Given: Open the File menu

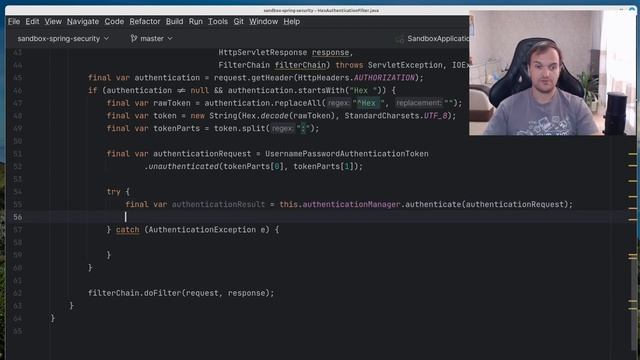Looking at the screenshot, I should click(x=14, y=22).
